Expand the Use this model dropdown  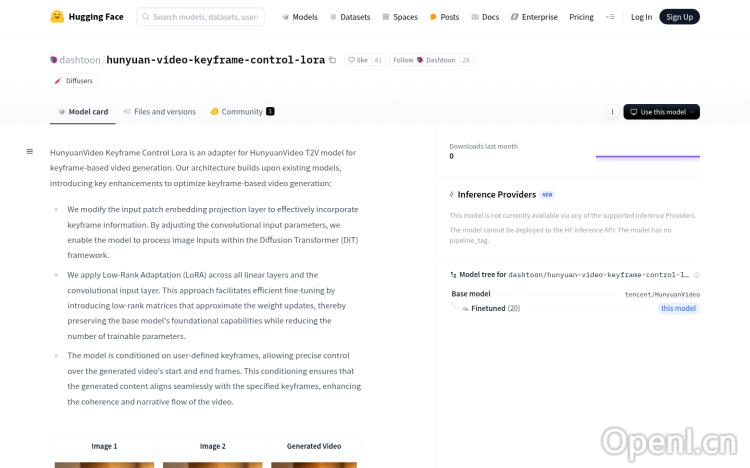click(x=662, y=112)
